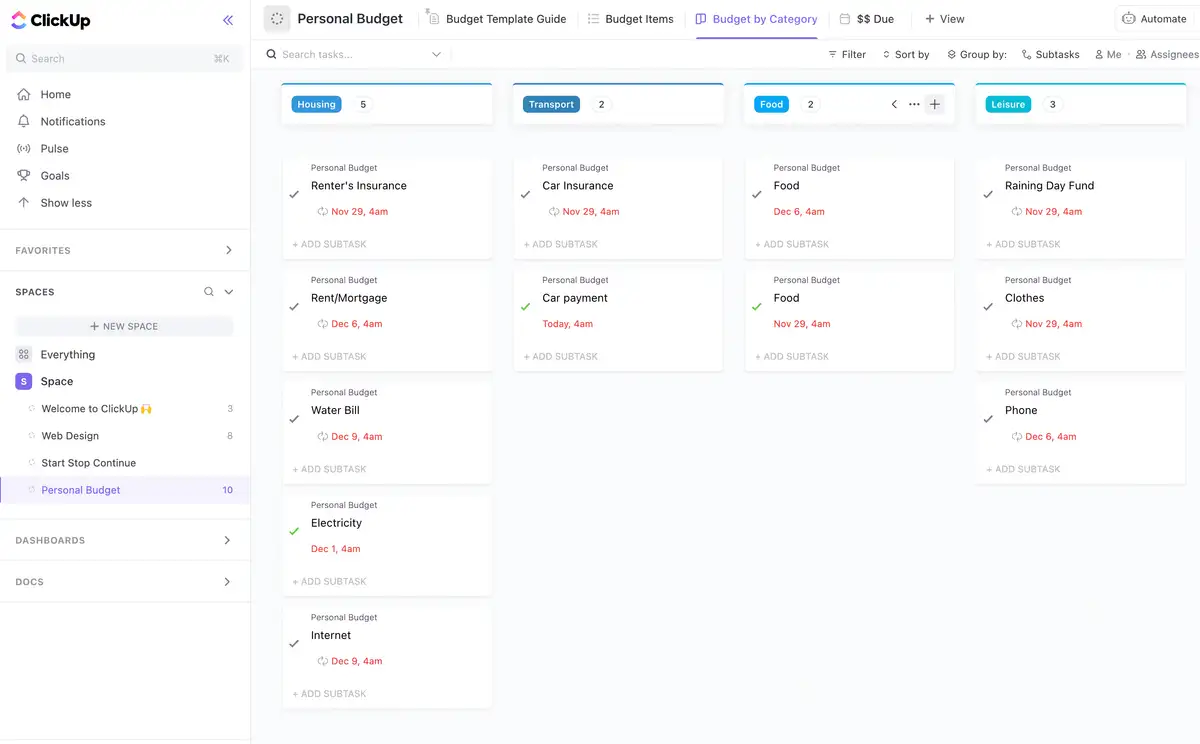Toggle checkmark on Water Bill task

coord(294,420)
